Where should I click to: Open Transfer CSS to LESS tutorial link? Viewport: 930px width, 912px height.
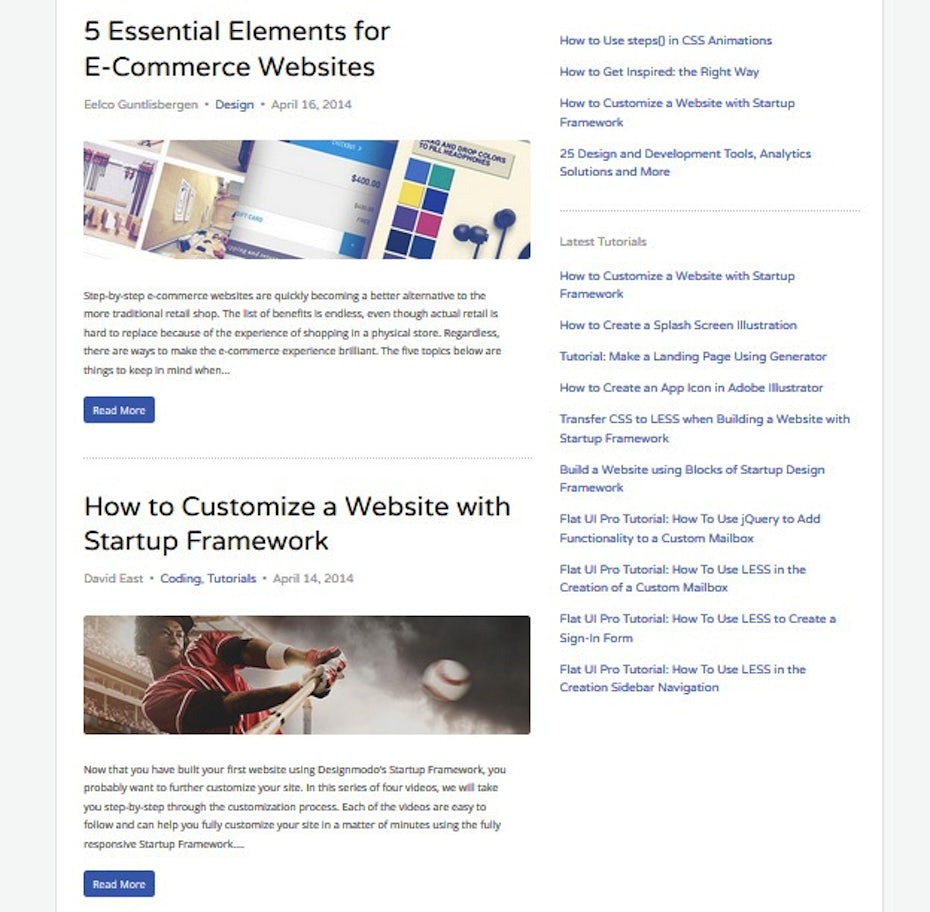(705, 428)
